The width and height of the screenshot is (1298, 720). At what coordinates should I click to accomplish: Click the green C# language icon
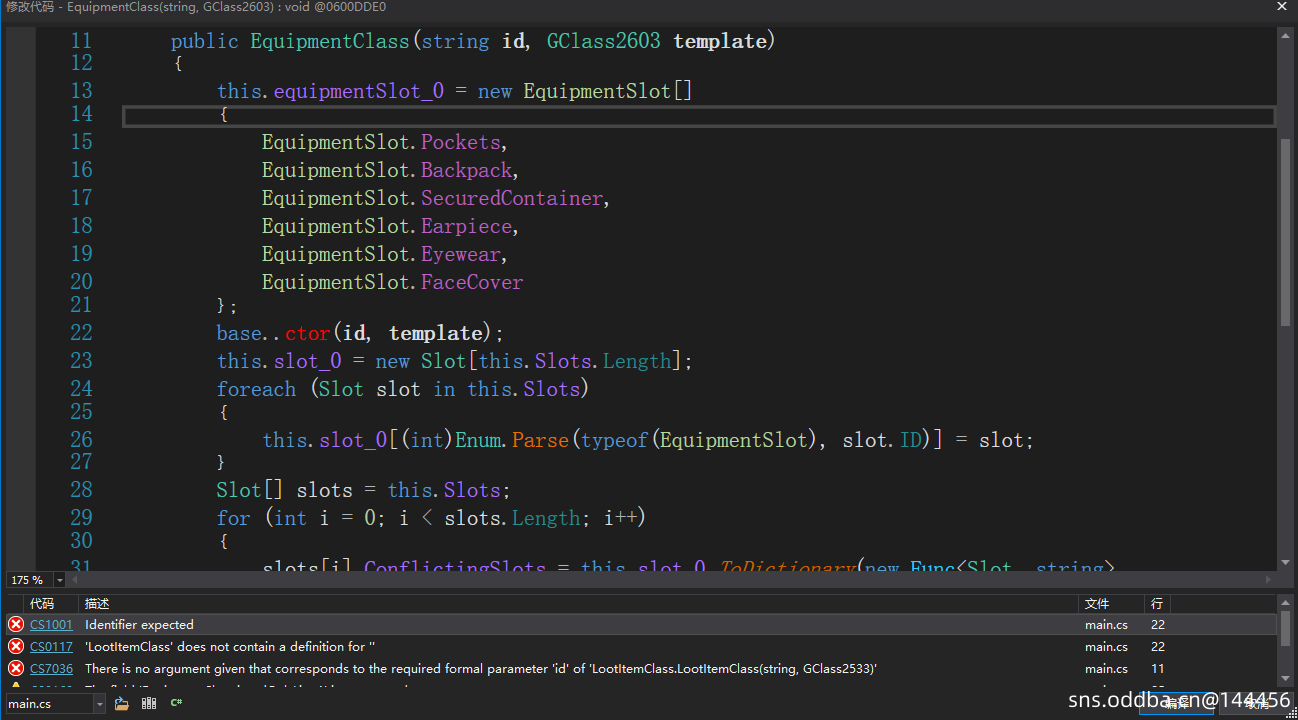(x=176, y=704)
